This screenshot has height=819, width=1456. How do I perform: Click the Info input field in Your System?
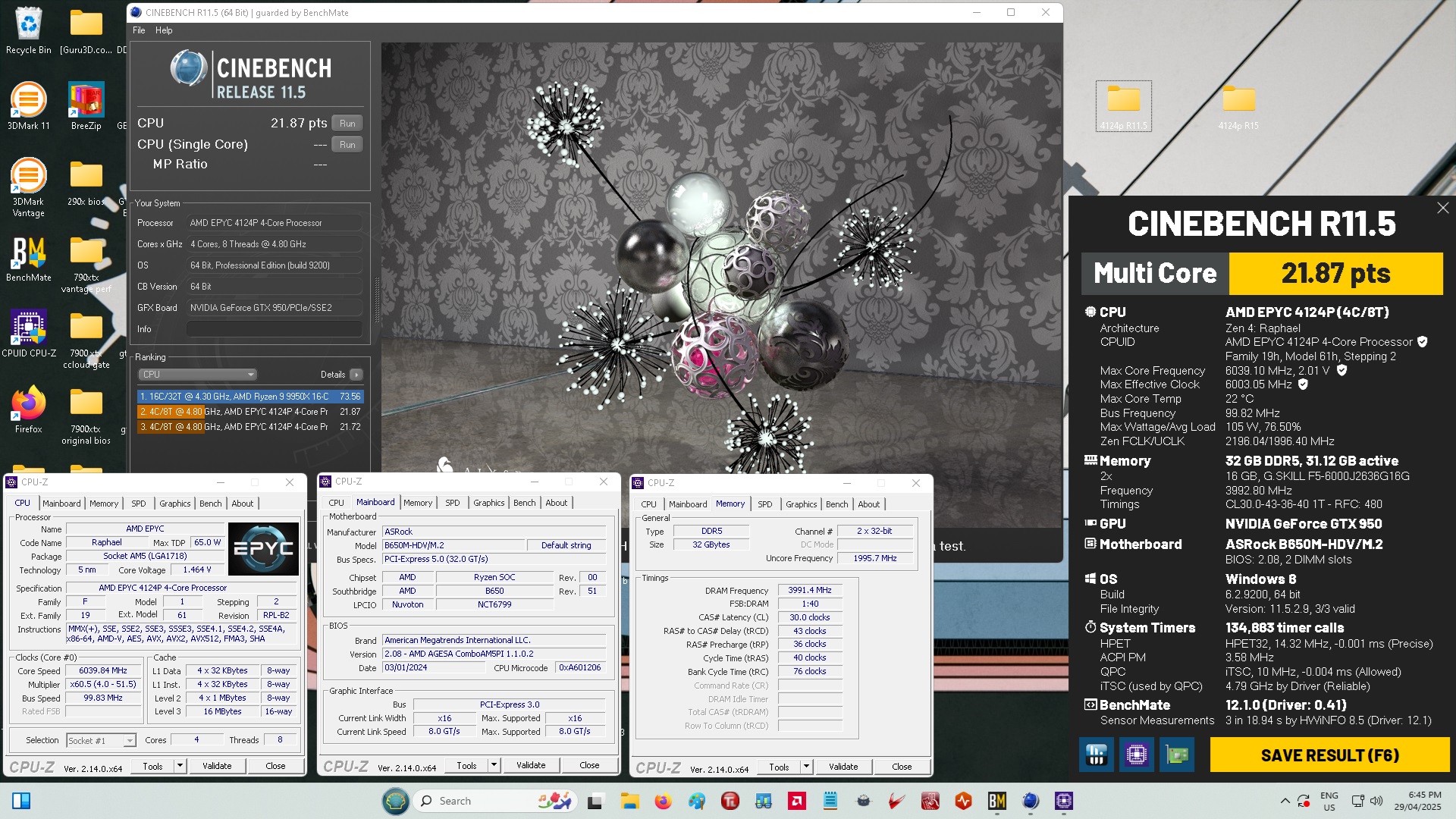point(274,329)
